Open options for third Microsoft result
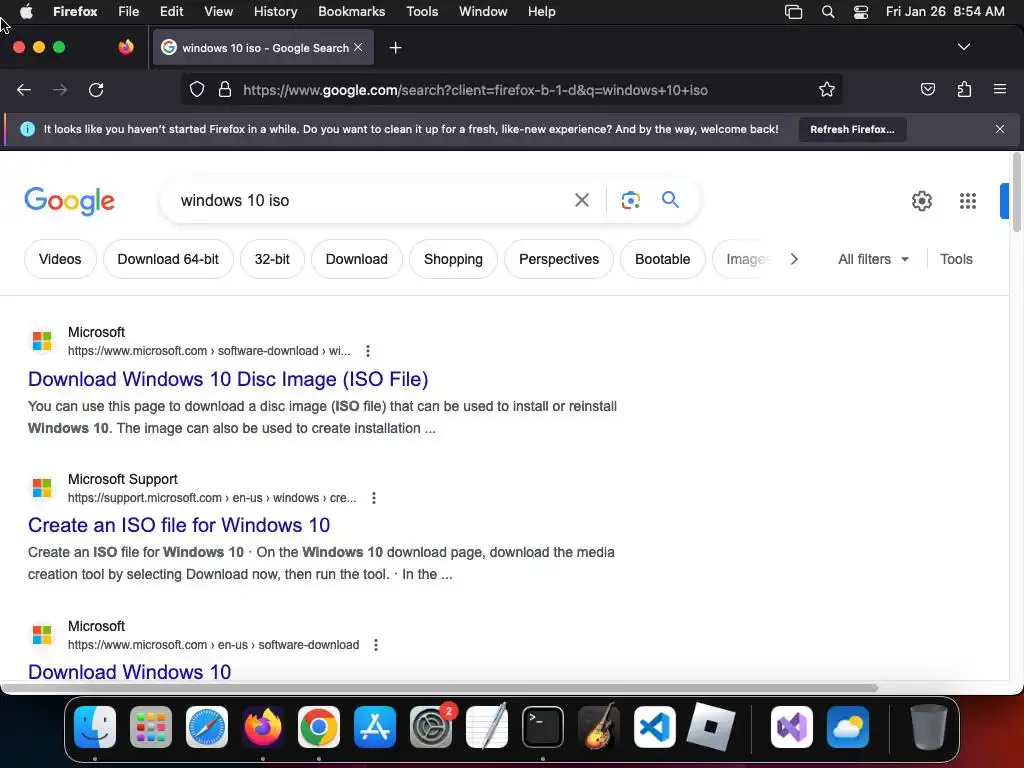The height and width of the screenshot is (768, 1024). pos(376,645)
